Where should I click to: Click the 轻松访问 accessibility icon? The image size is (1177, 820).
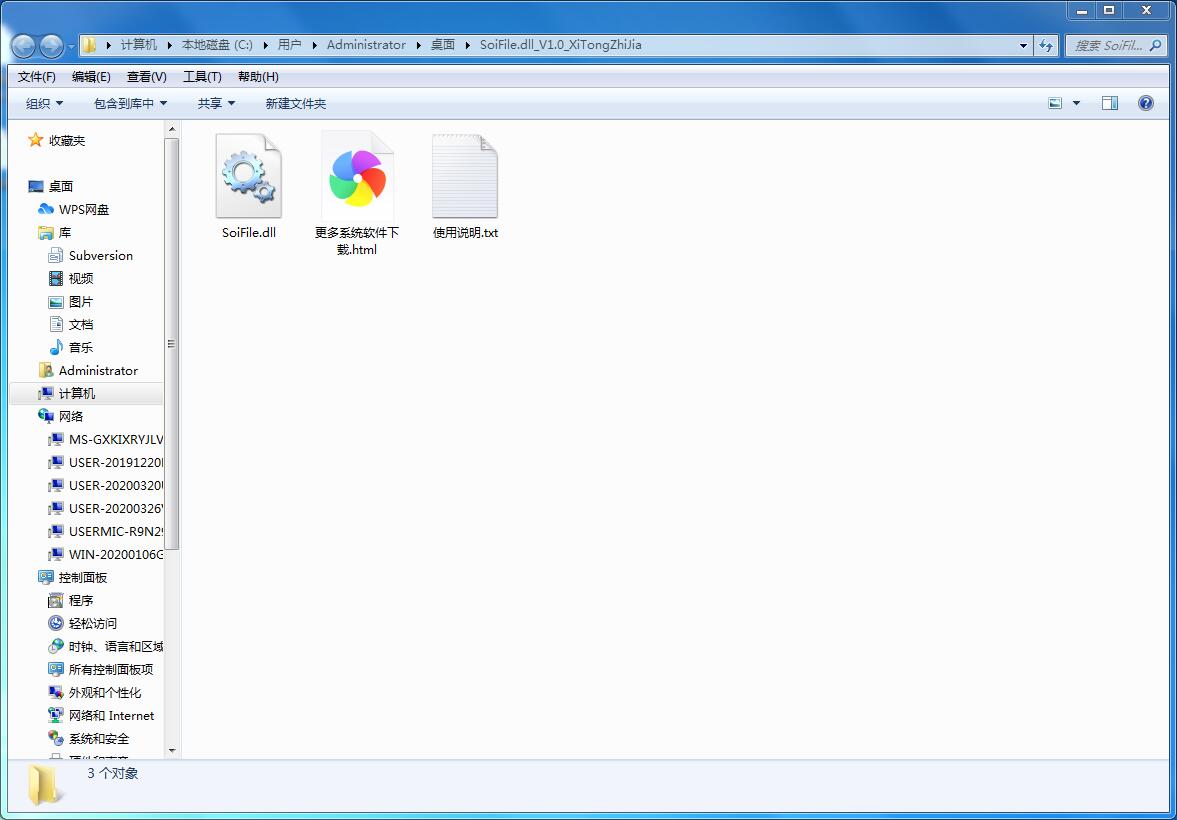coord(56,623)
